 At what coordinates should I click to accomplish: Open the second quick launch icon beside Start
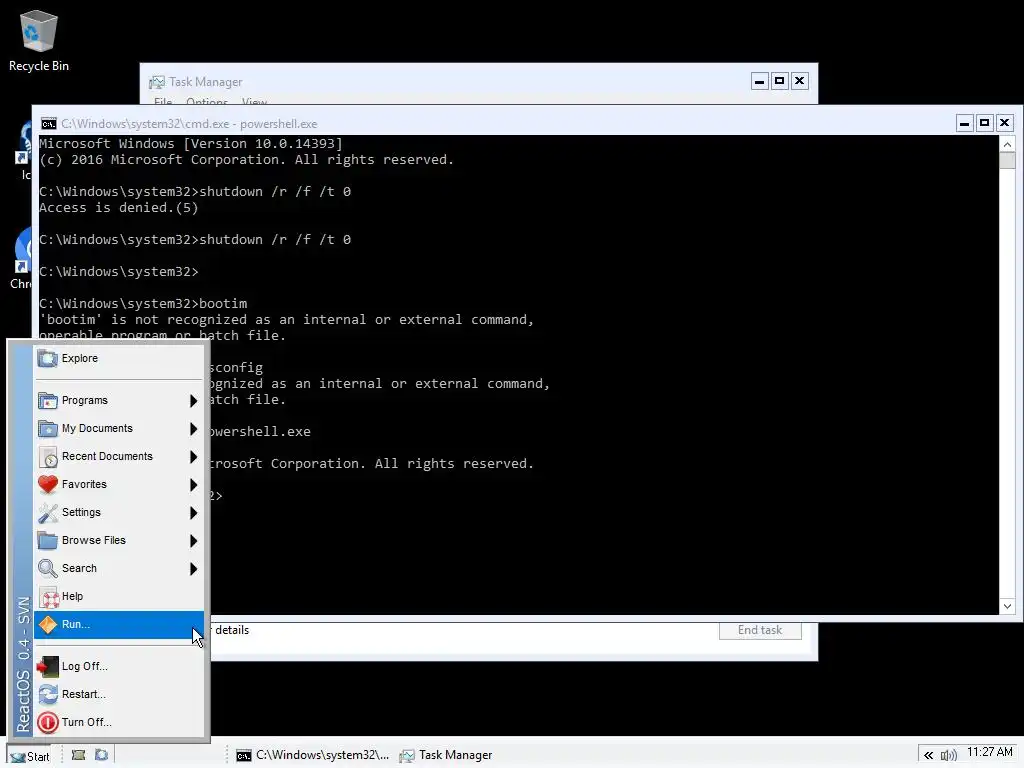(101, 755)
